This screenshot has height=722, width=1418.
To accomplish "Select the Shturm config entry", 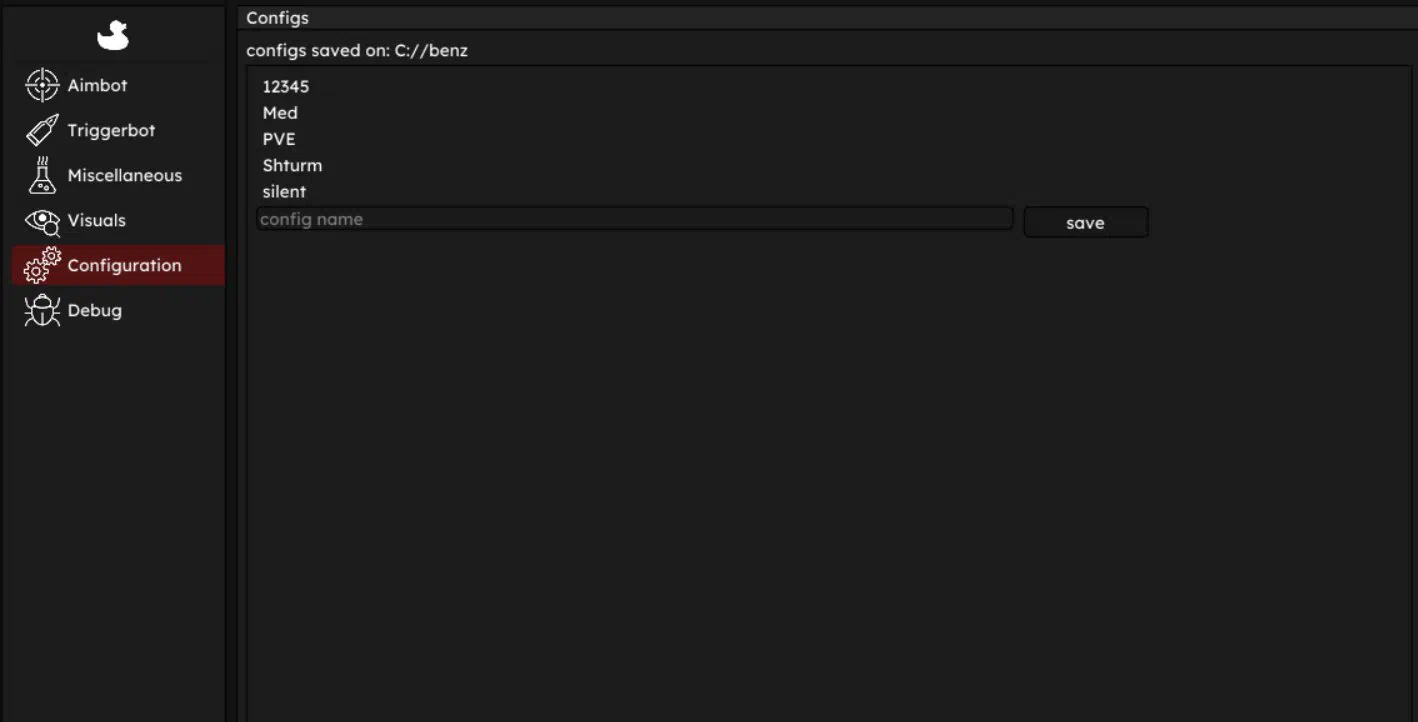I will click(x=292, y=165).
